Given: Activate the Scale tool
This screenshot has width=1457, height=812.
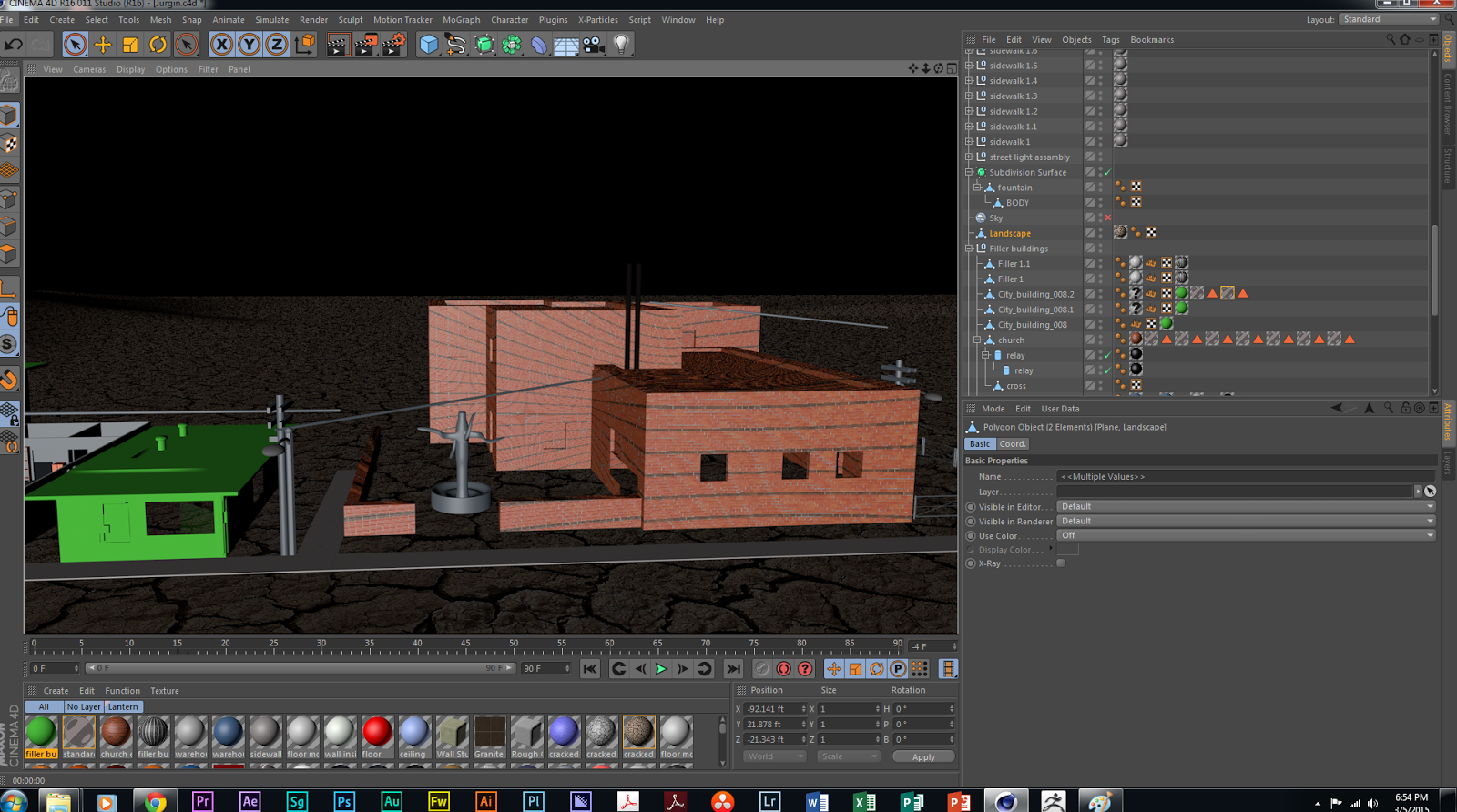Looking at the screenshot, I should click(130, 44).
